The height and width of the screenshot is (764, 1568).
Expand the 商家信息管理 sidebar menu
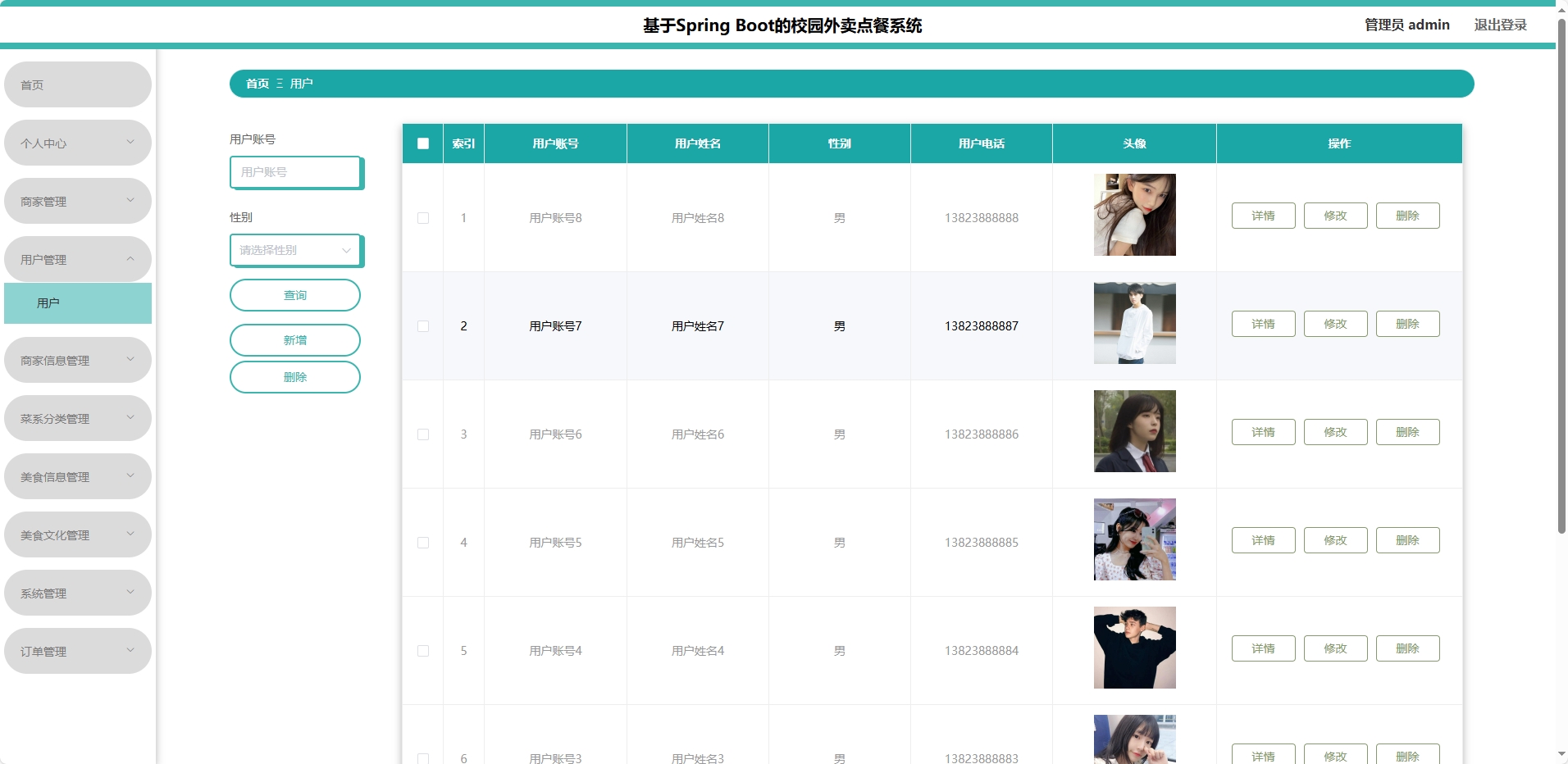tap(78, 360)
